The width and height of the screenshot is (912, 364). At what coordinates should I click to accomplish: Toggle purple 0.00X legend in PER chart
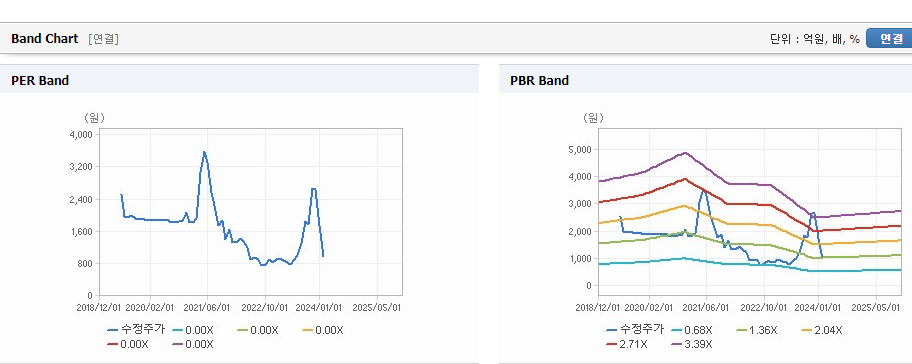click(194, 344)
